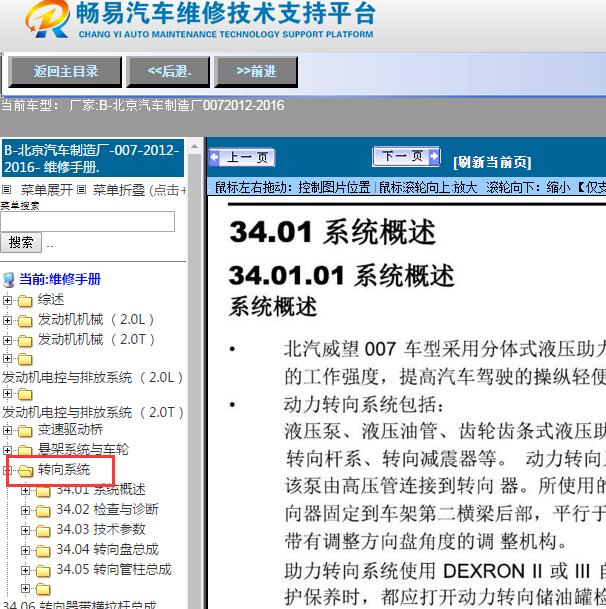Open 34.02 检查与诊断 item
Screen dimensions: 606x609
click(x=108, y=509)
